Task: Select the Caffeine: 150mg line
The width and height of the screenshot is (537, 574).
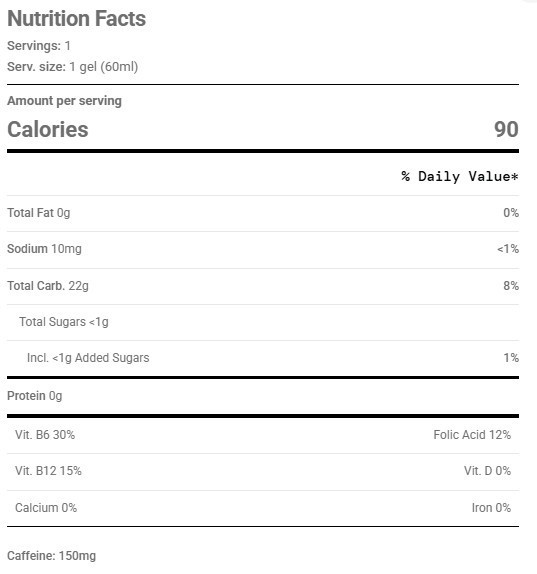Action: [x=52, y=556]
